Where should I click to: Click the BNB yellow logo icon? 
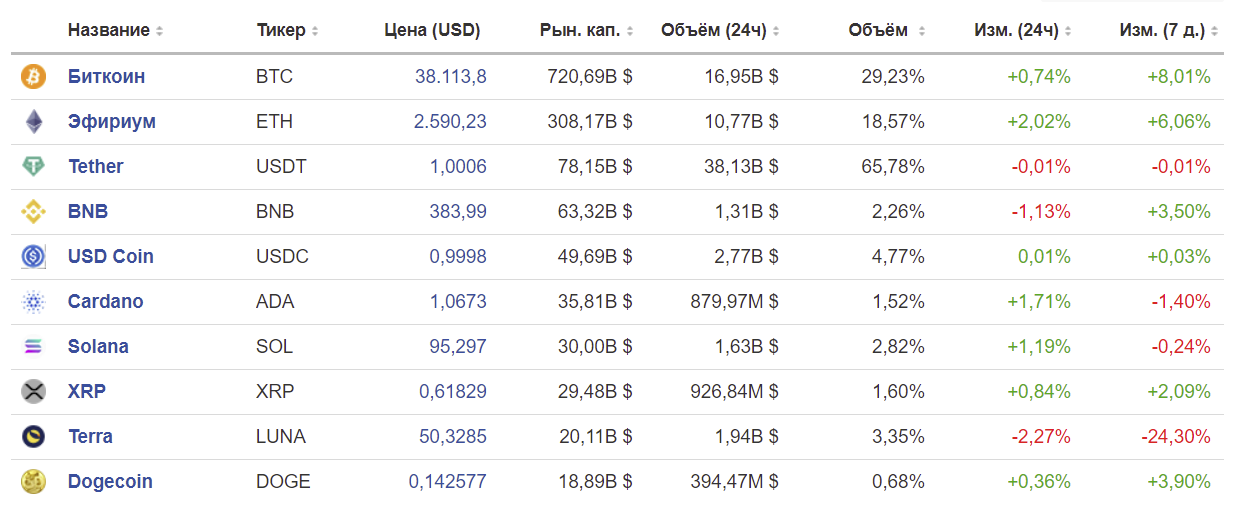[x=34, y=211]
